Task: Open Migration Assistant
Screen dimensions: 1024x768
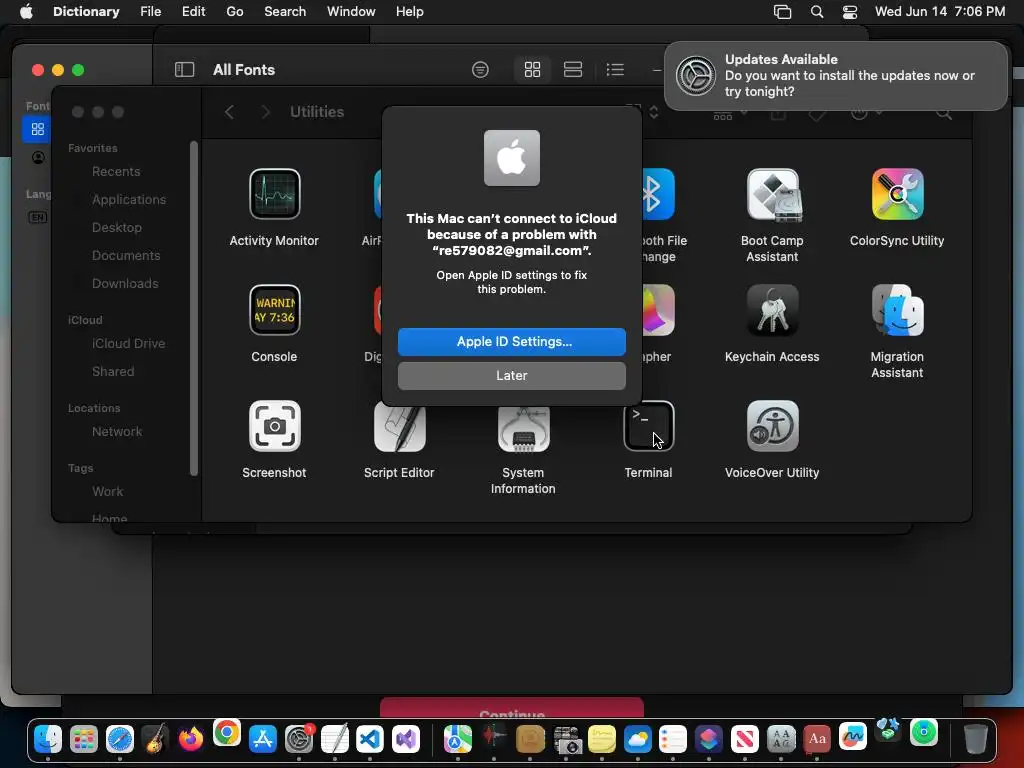Action: pos(897,310)
